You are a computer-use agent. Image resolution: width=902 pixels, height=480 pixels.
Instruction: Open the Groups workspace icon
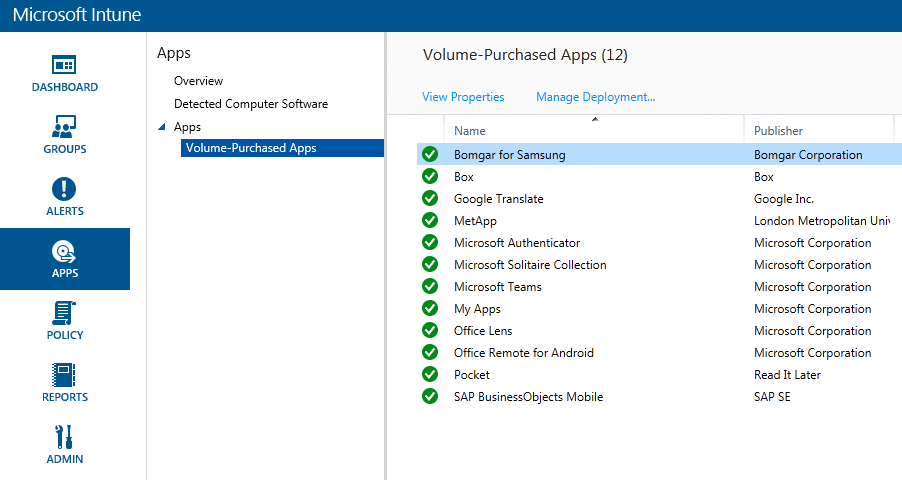pos(64,127)
